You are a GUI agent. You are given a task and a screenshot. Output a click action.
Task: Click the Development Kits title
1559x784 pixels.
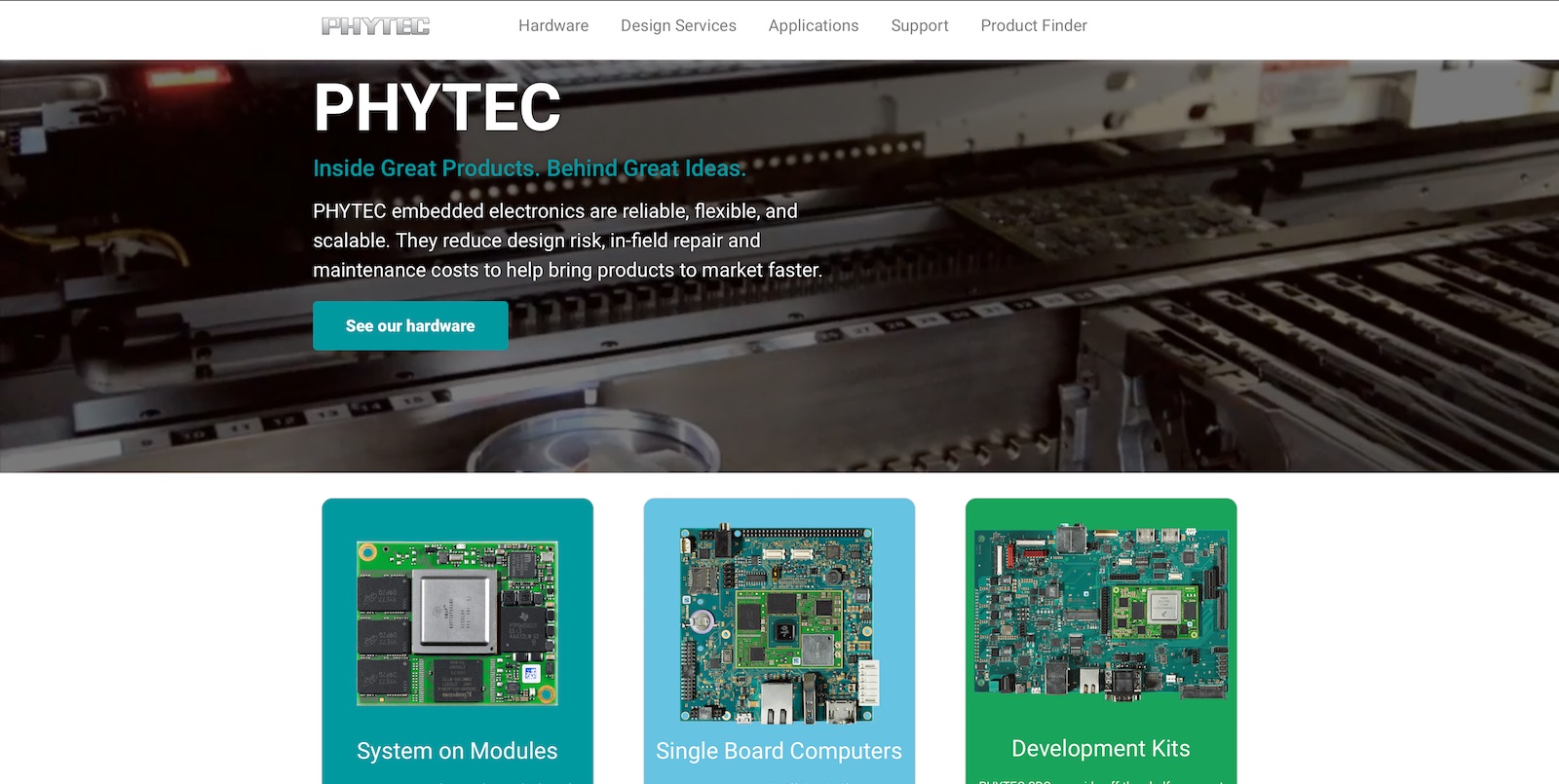(1101, 748)
